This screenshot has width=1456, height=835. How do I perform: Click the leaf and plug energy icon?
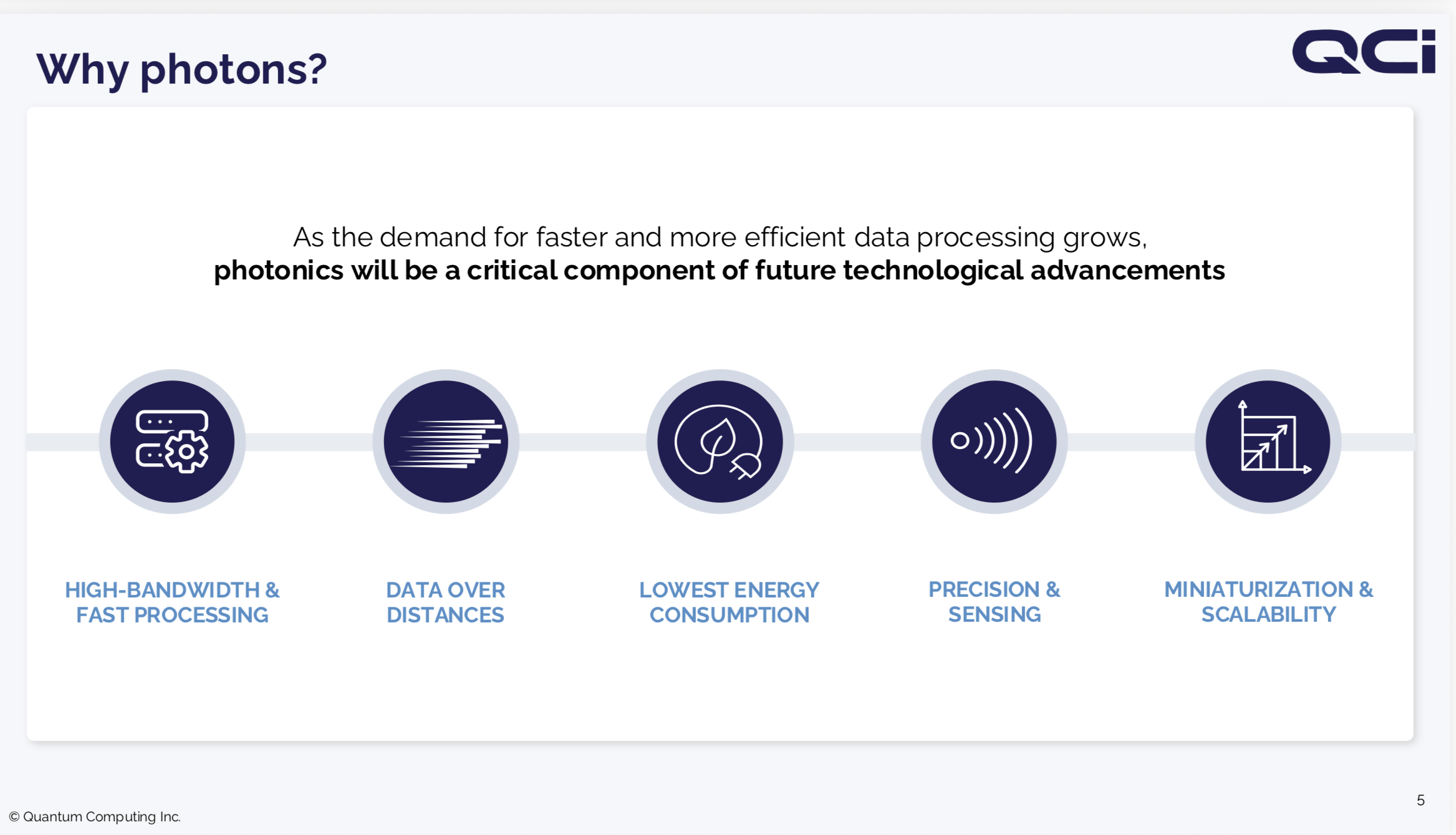click(720, 442)
